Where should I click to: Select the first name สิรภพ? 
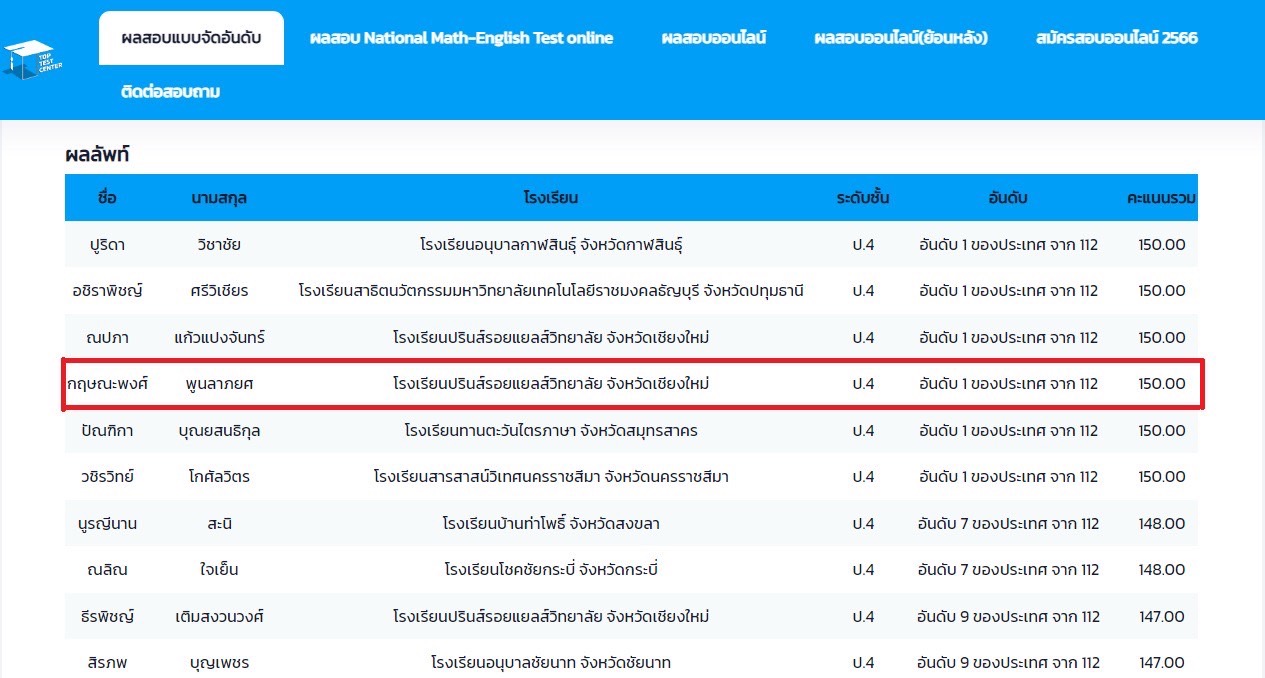pos(107,662)
